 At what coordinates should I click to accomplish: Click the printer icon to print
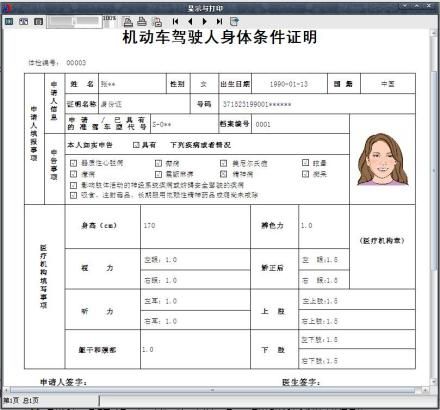pyautogui.click(x=142, y=22)
